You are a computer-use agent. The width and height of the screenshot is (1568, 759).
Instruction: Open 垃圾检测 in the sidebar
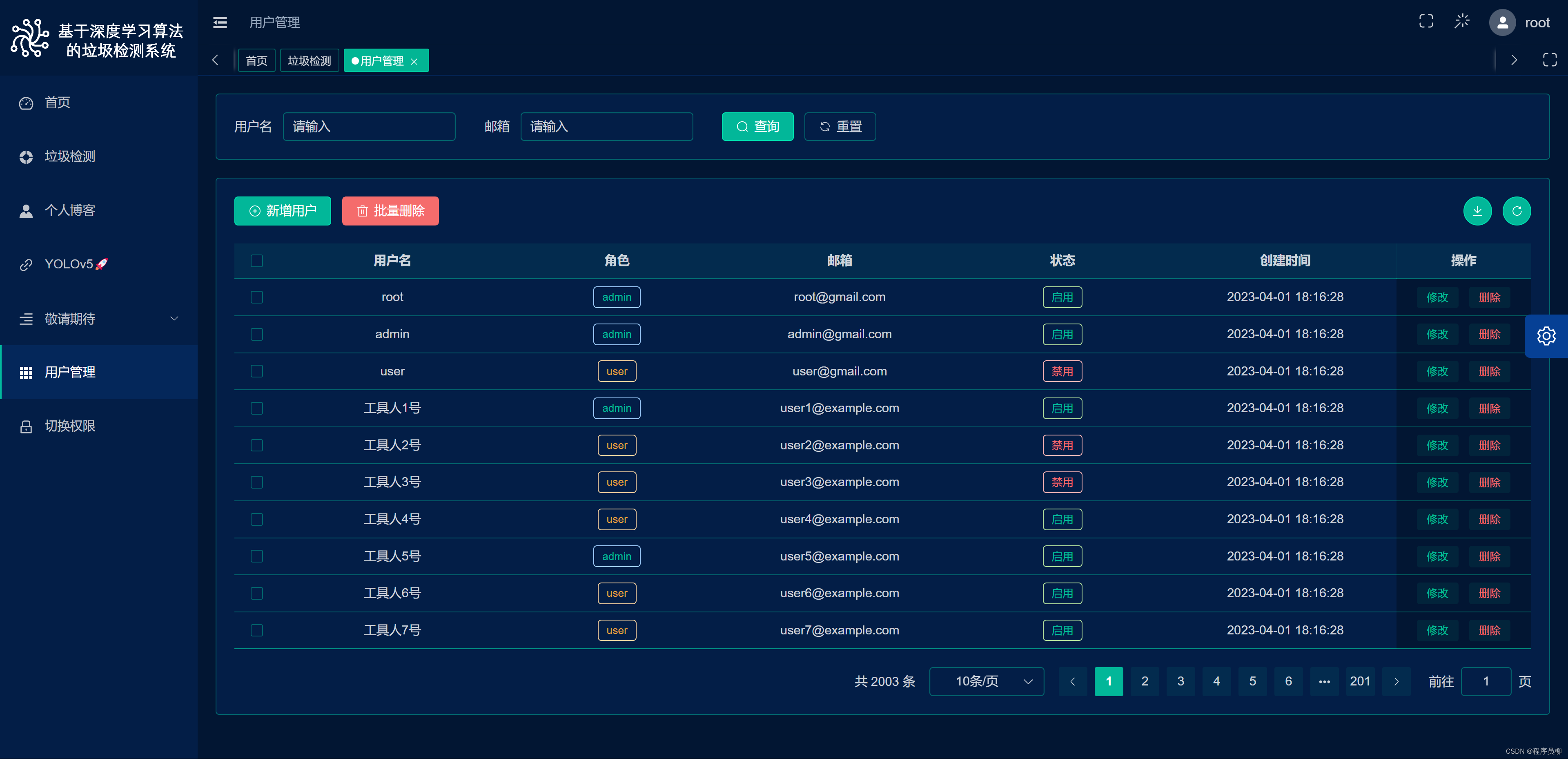click(99, 156)
